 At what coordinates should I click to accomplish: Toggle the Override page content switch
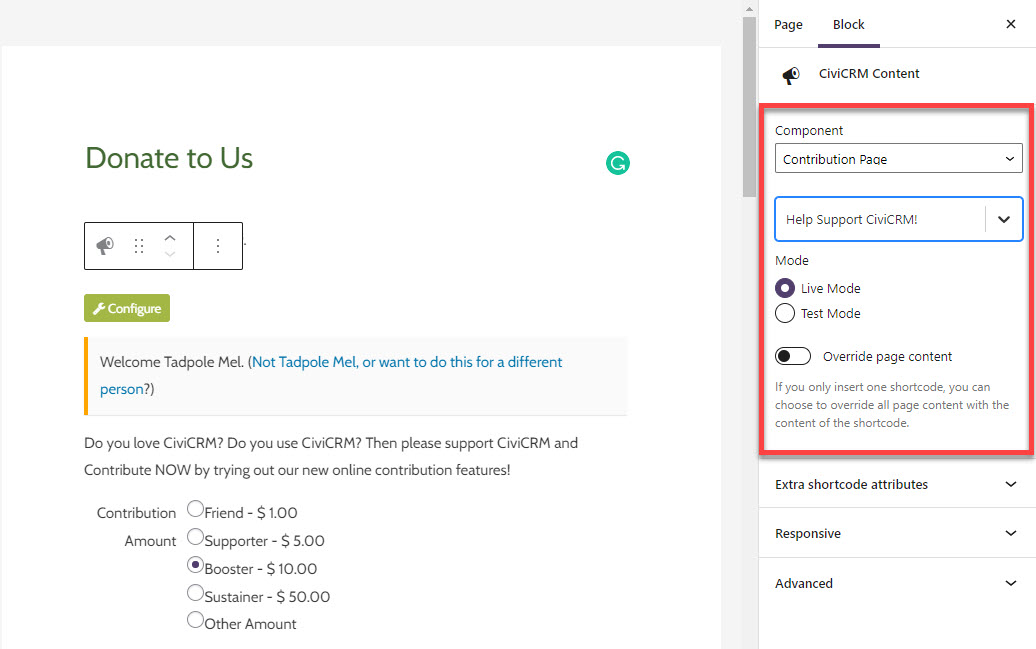click(x=793, y=356)
